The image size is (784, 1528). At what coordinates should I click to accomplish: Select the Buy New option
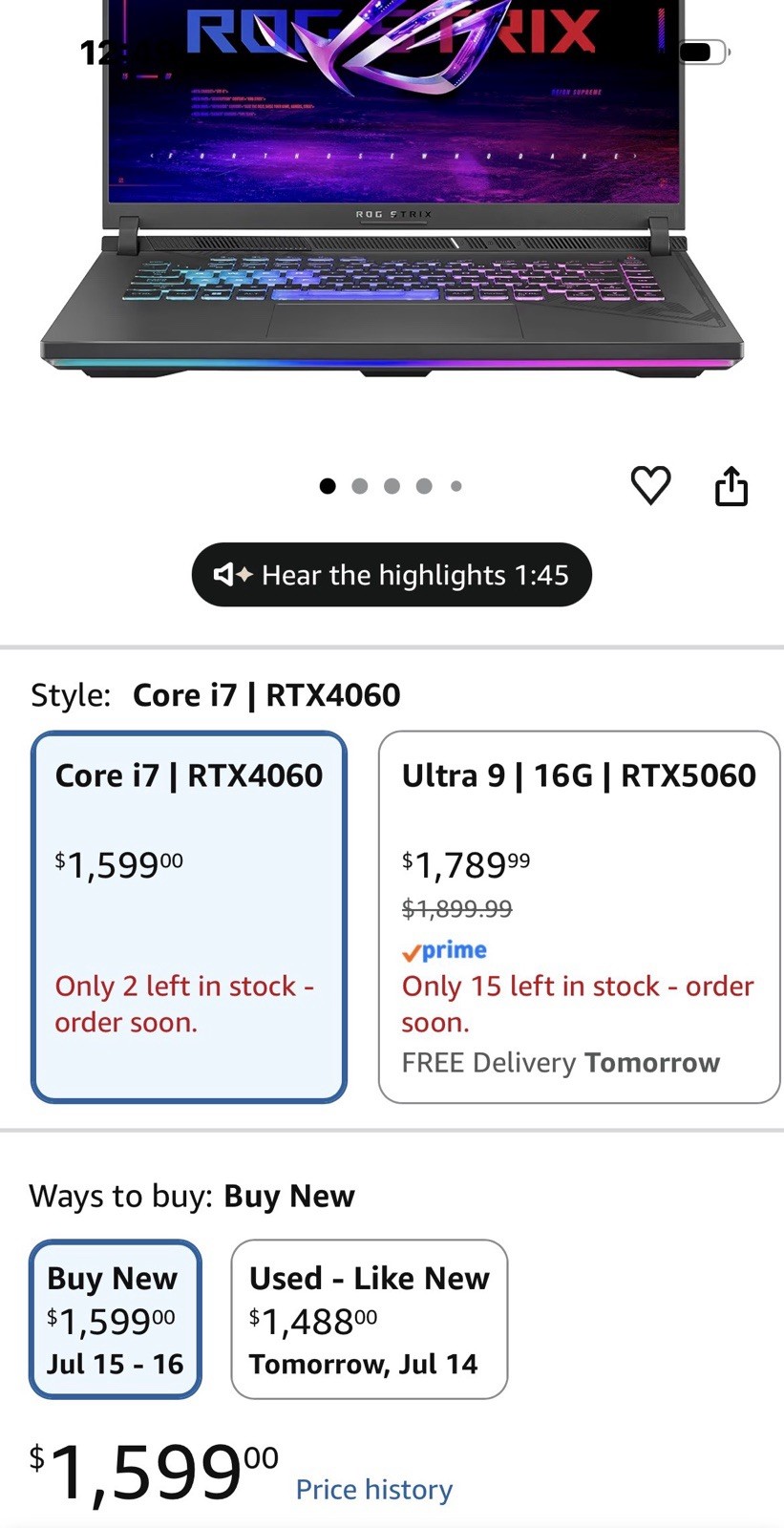click(116, 1319)
